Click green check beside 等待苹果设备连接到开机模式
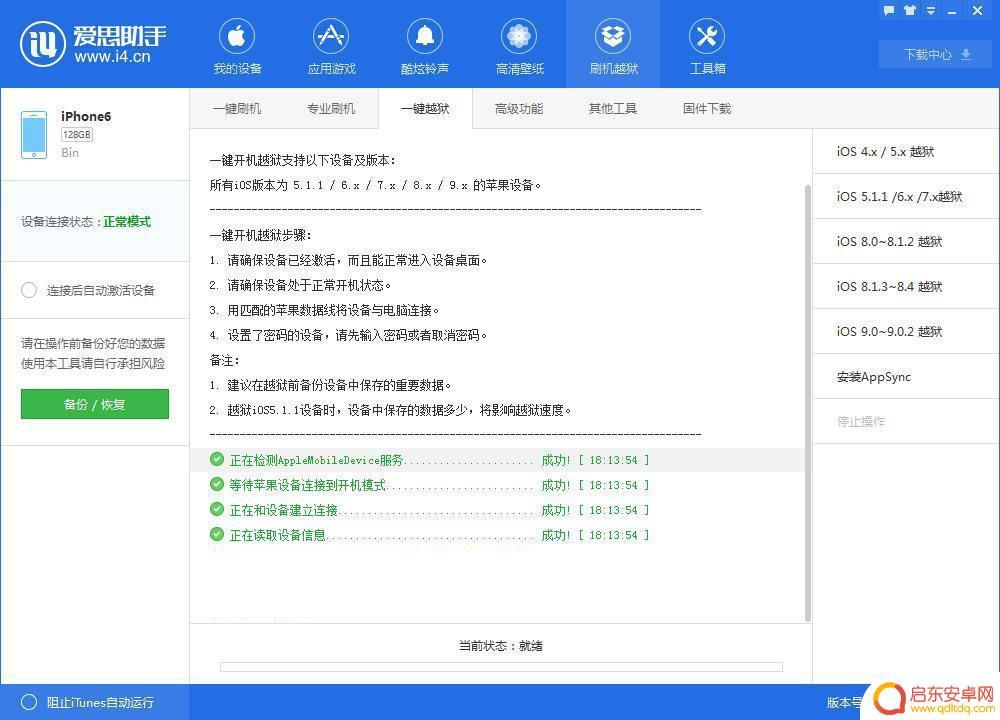The width and height of the screenshot is (1000, 720). (x=217, y=484)
